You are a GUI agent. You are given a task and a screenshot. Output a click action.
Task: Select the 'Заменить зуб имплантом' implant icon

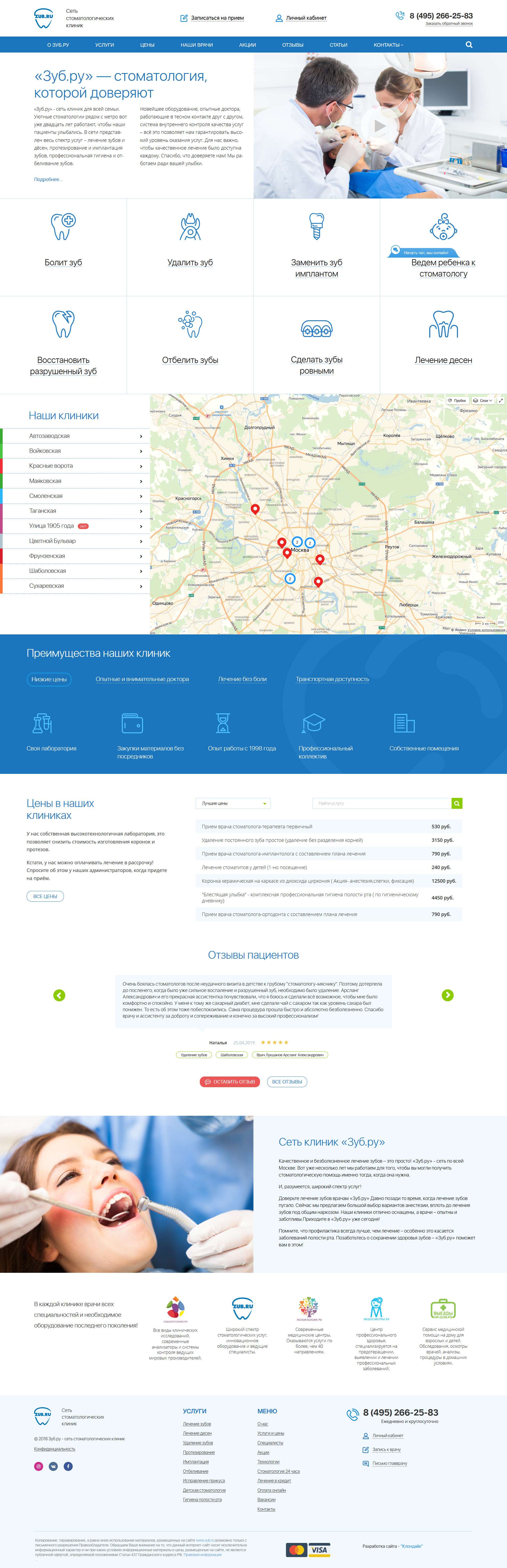317,226
